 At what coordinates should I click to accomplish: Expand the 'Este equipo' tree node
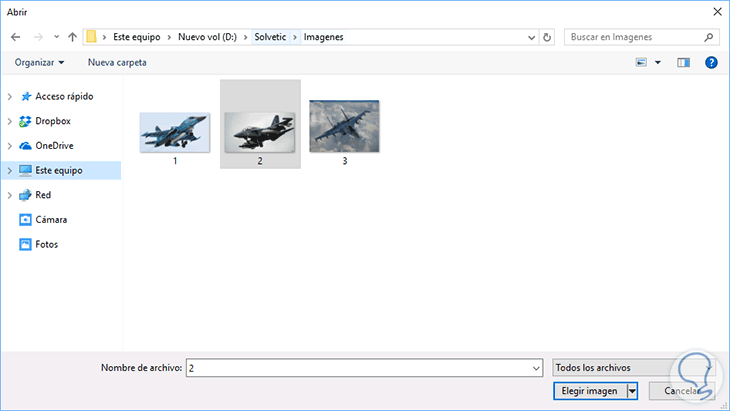click(10, 170)
